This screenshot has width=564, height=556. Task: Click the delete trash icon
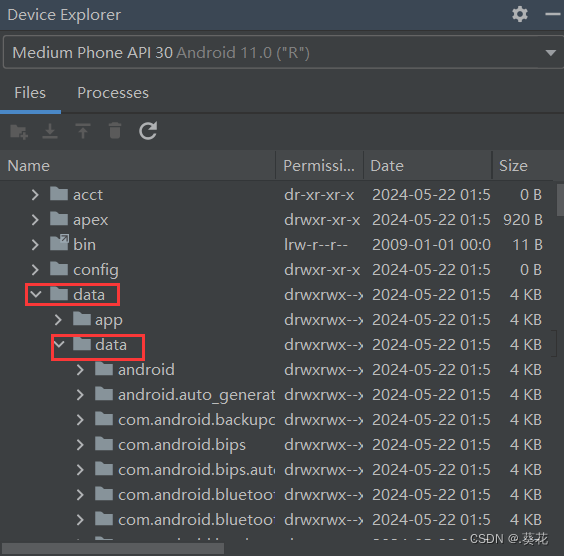pos(115,131)
